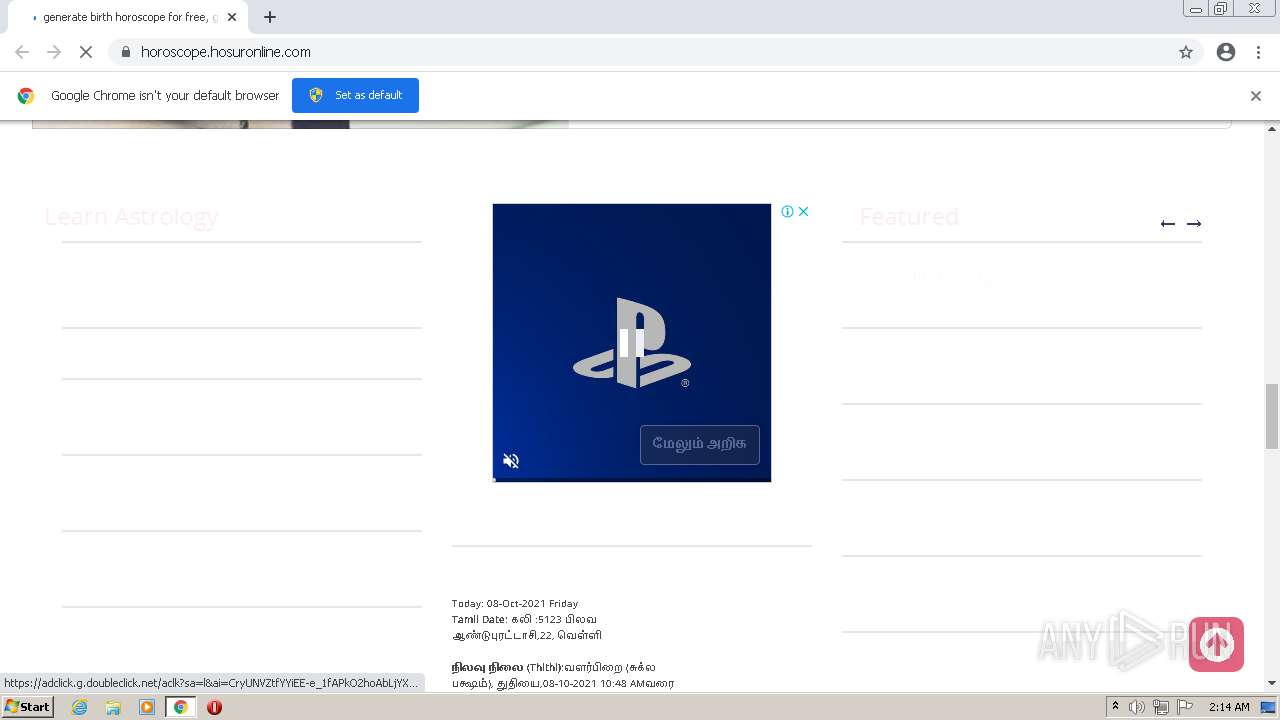The width and height of the screenshot is (1280, 720).
Task: Click the 2:14 AM clock
Action: coord(1229,707)
